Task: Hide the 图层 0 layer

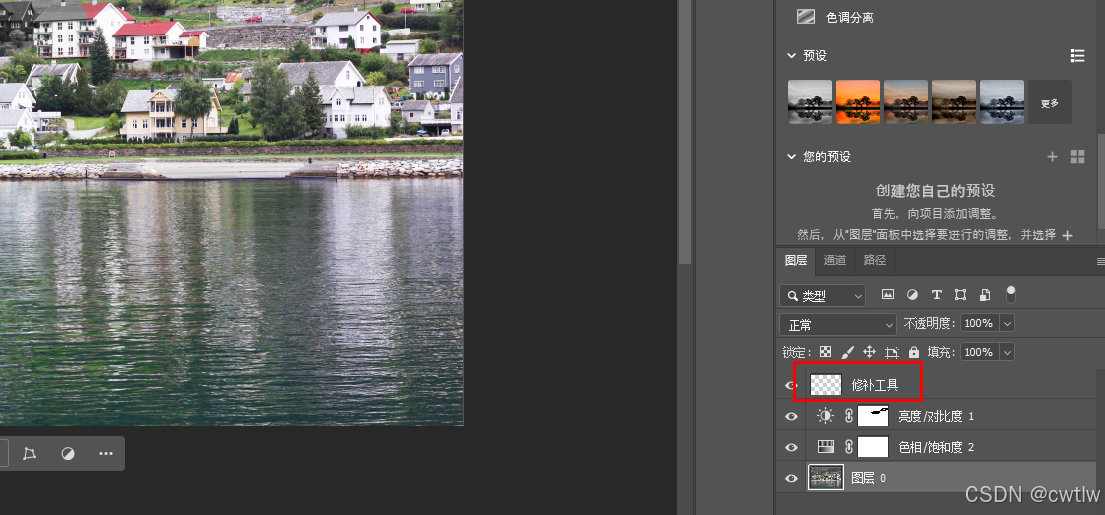Action: pyautogui.click(x=791, y=478)
